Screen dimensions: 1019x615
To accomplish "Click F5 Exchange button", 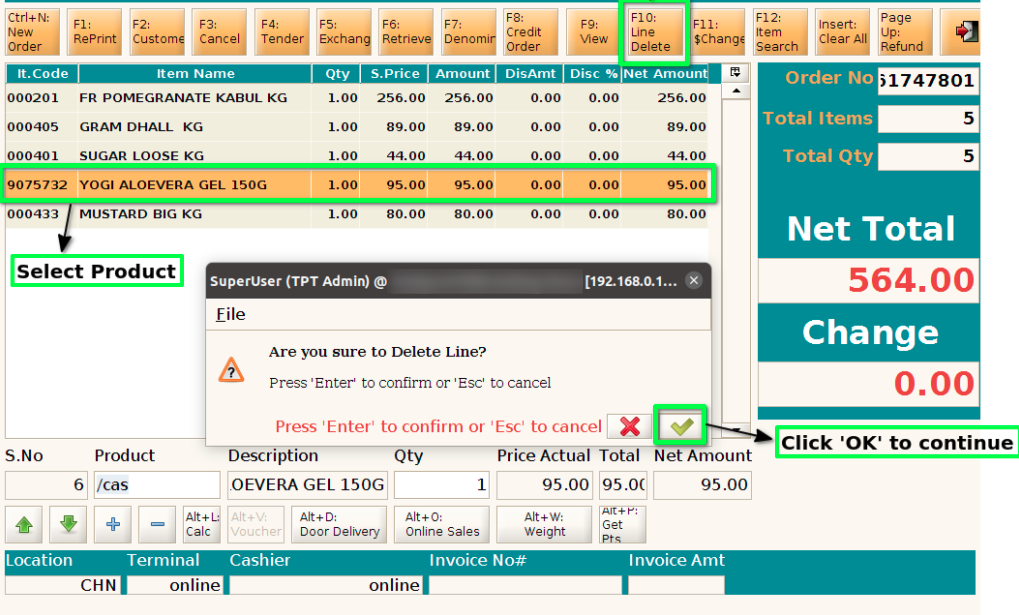I will click(x=344, y=32).
